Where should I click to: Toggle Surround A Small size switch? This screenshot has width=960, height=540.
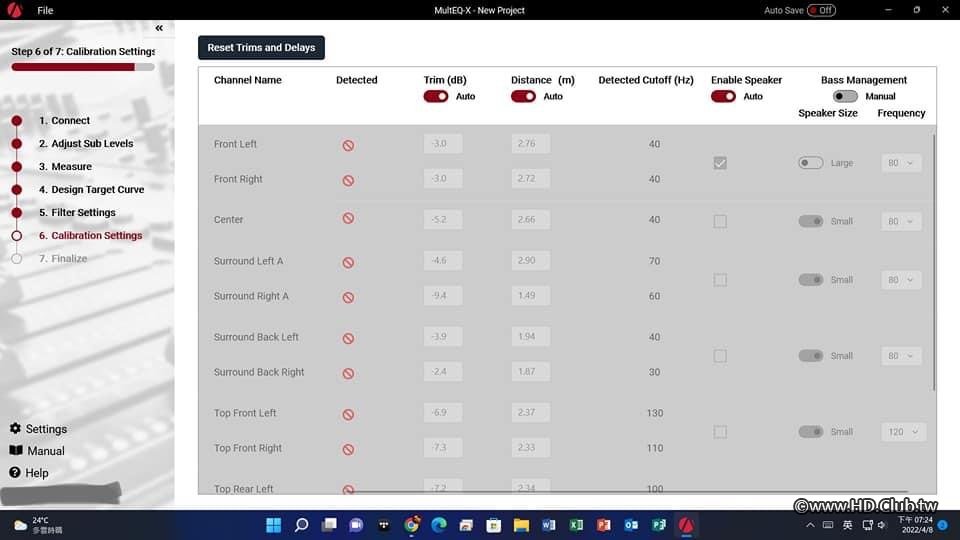point(811,280)
